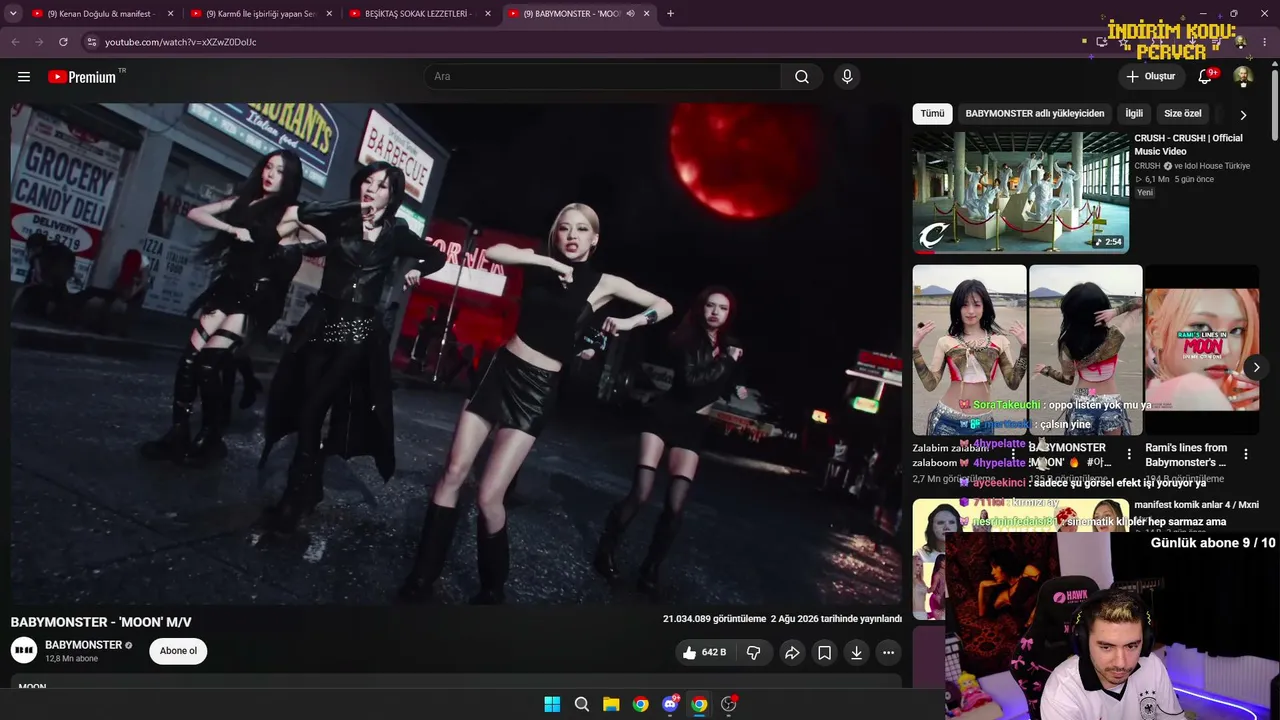Open the Zalabim zalabam zalaboom short thumbnail
The width and height of the screenshot is (1280, 720).
tap(969, 350)
